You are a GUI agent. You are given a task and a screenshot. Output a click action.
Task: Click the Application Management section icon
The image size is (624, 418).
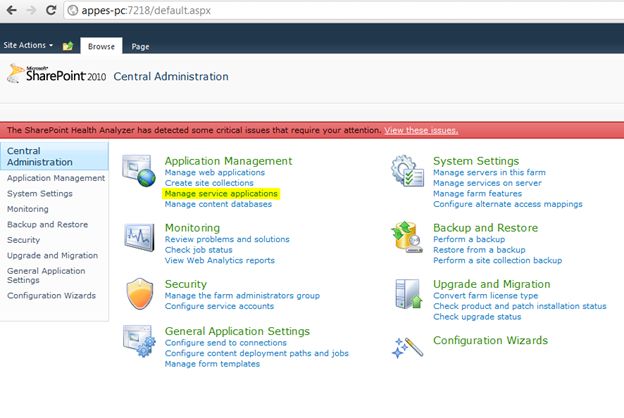click(137, 169)
